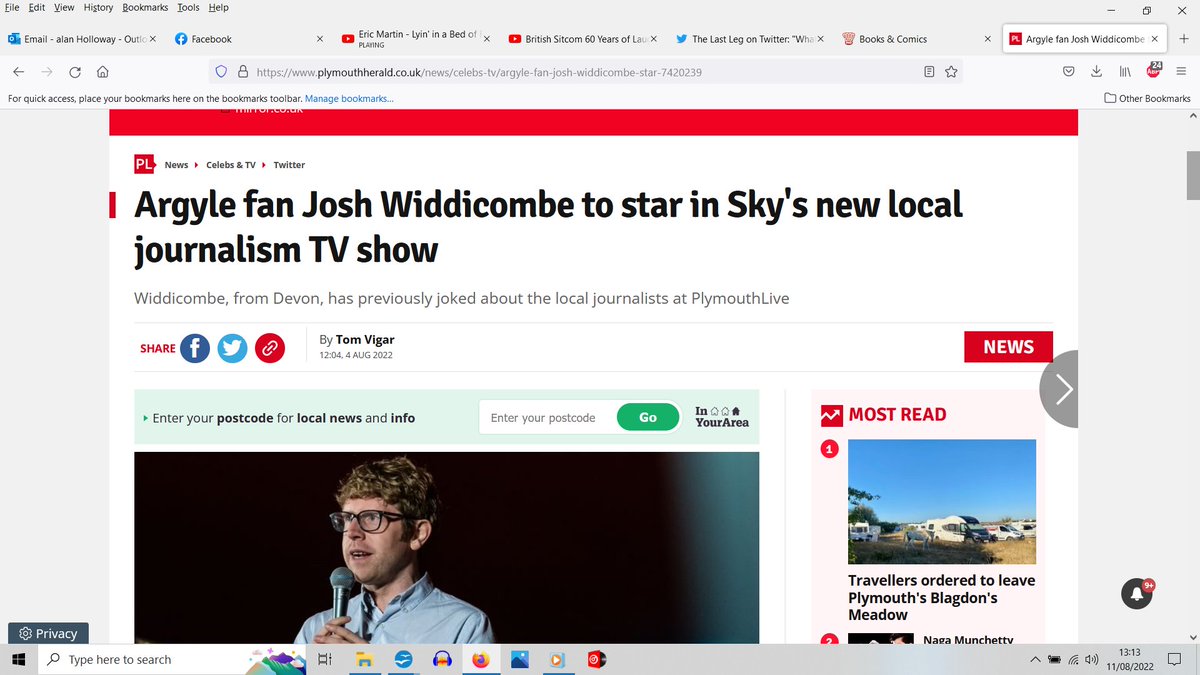Click the Celebs & TV breadcrumb

231,165
